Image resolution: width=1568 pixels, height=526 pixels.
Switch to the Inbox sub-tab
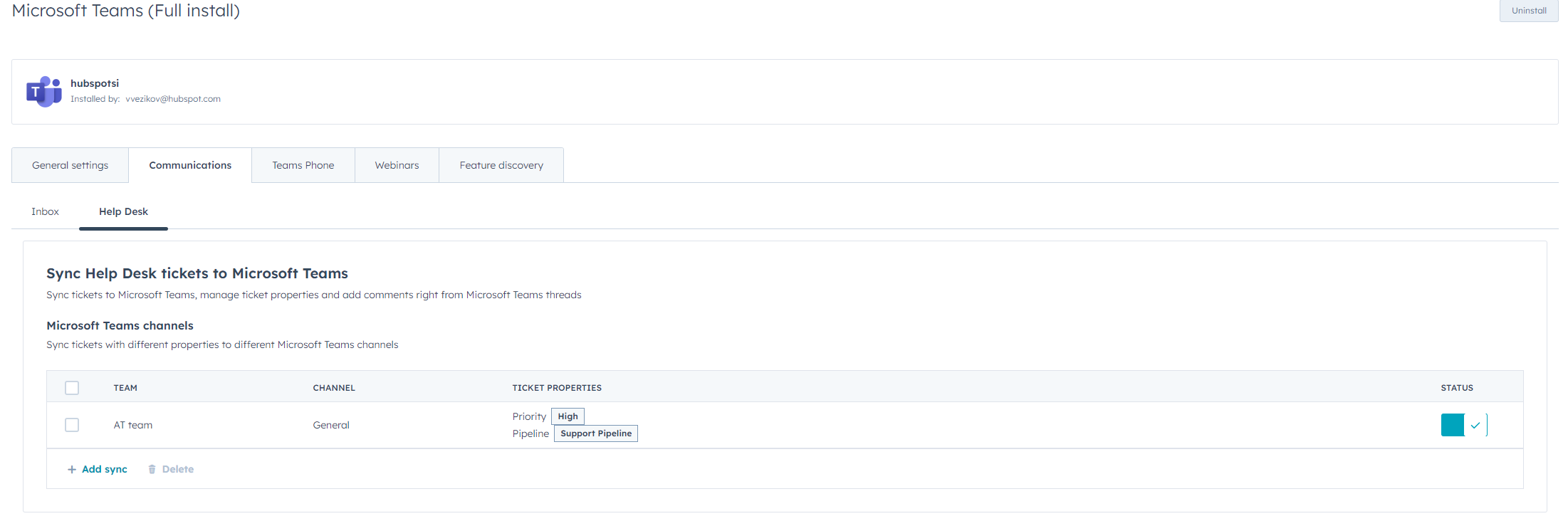[x=45, y=211]
